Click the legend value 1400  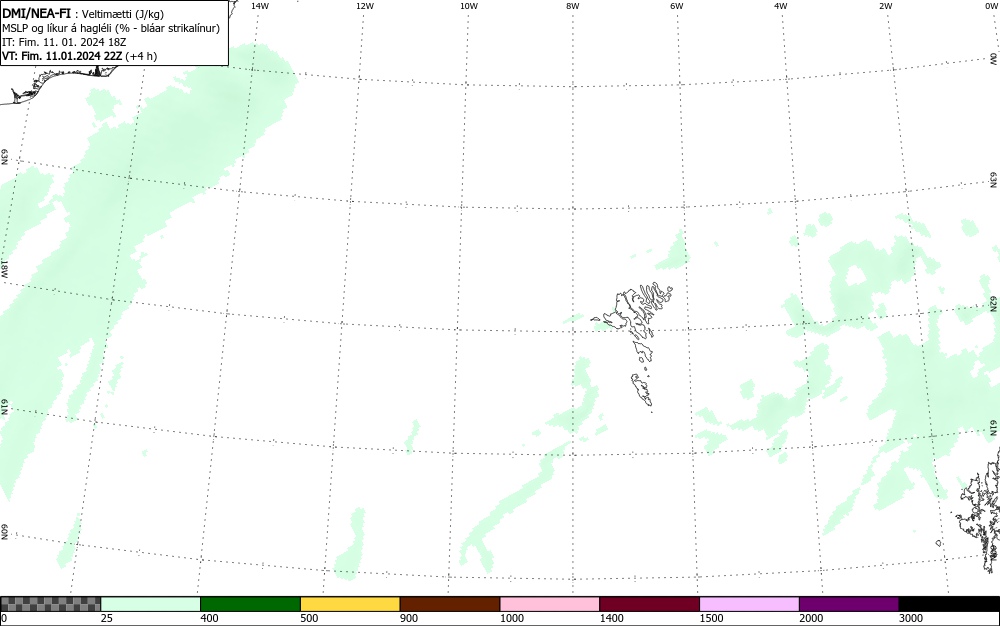(612, 618)
